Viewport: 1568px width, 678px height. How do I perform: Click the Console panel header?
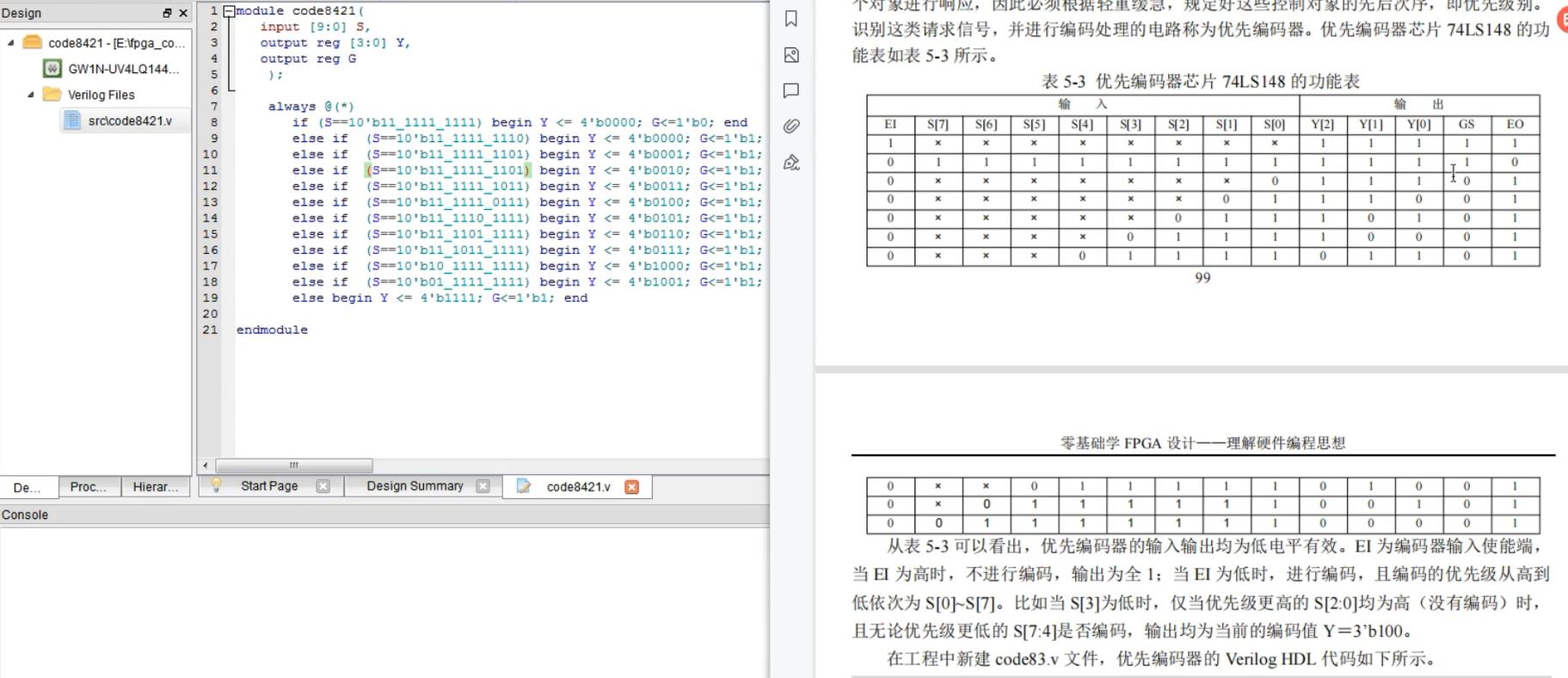click(384, 515)
